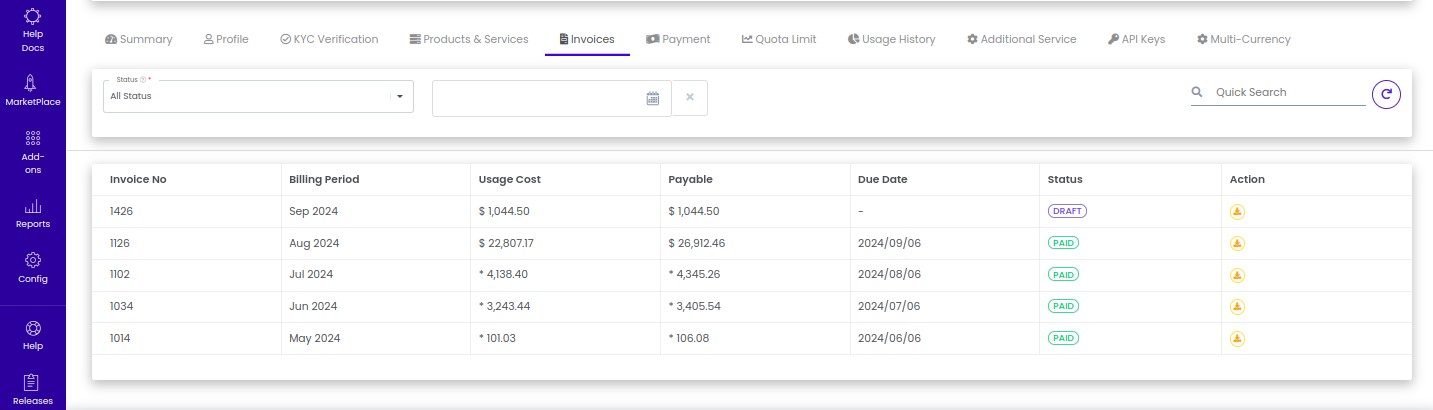Click the Payable column header

690,180
